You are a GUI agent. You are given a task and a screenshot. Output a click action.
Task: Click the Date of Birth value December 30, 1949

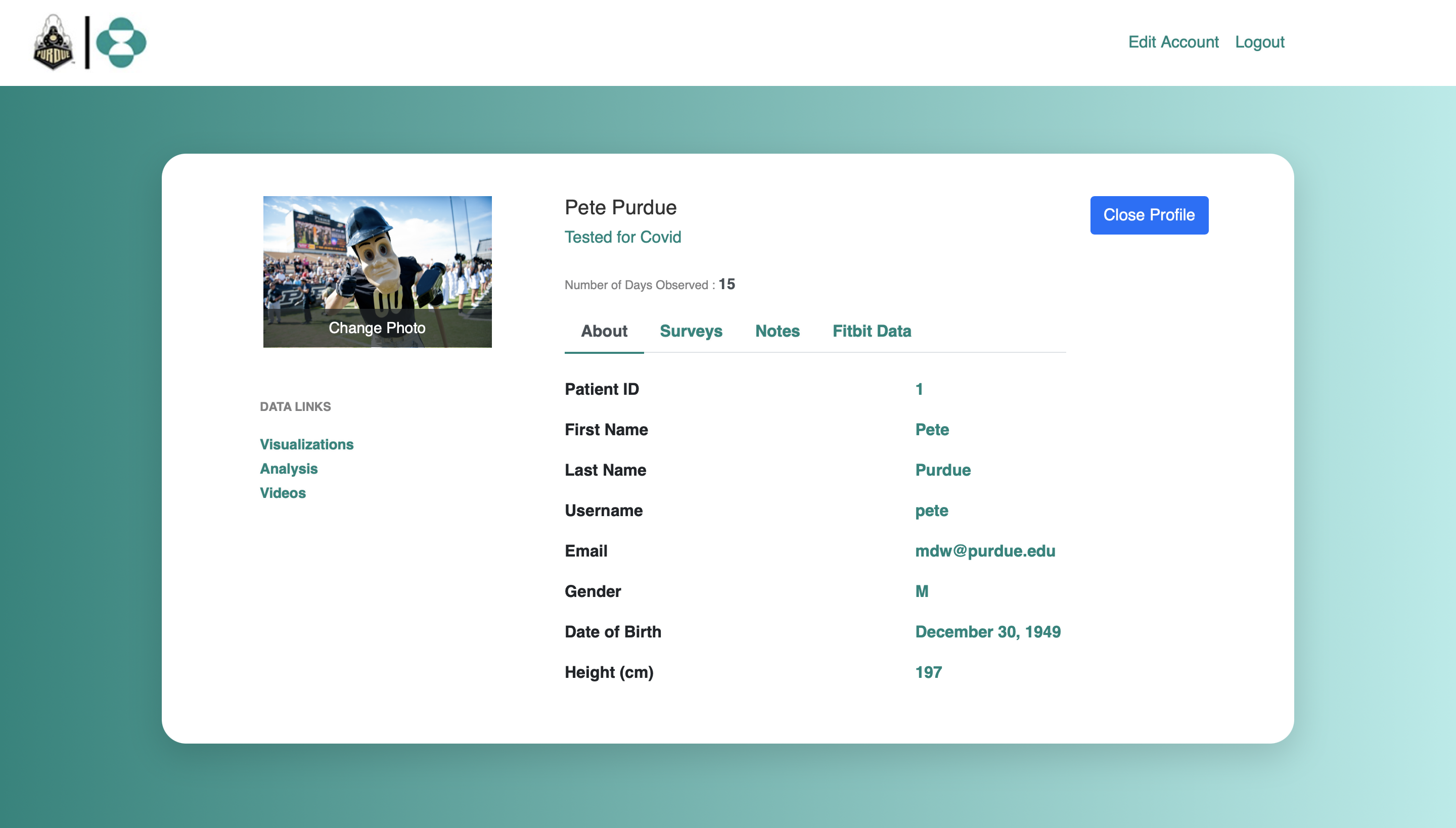(x=987, y=632)
